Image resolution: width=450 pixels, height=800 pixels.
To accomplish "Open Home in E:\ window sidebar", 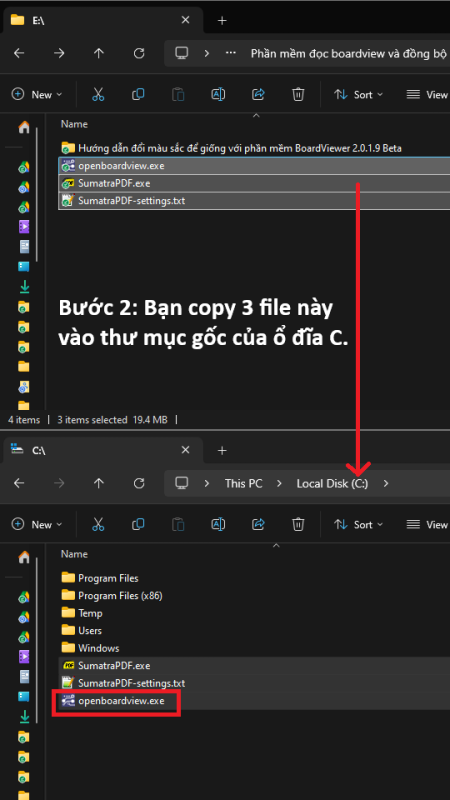I will pos(24,128).
